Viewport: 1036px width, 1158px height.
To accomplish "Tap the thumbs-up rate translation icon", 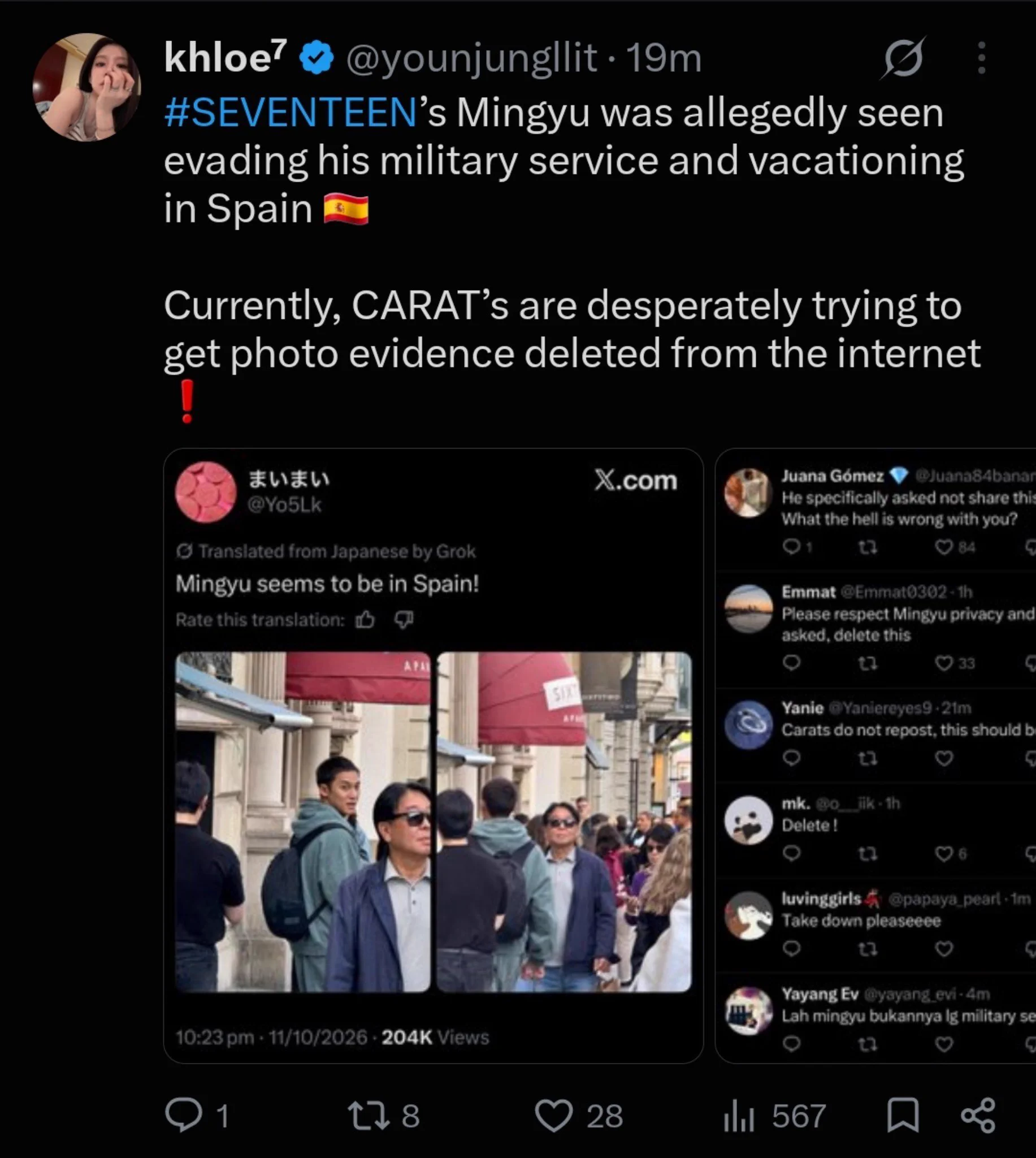I will click(x=365, y=619).
